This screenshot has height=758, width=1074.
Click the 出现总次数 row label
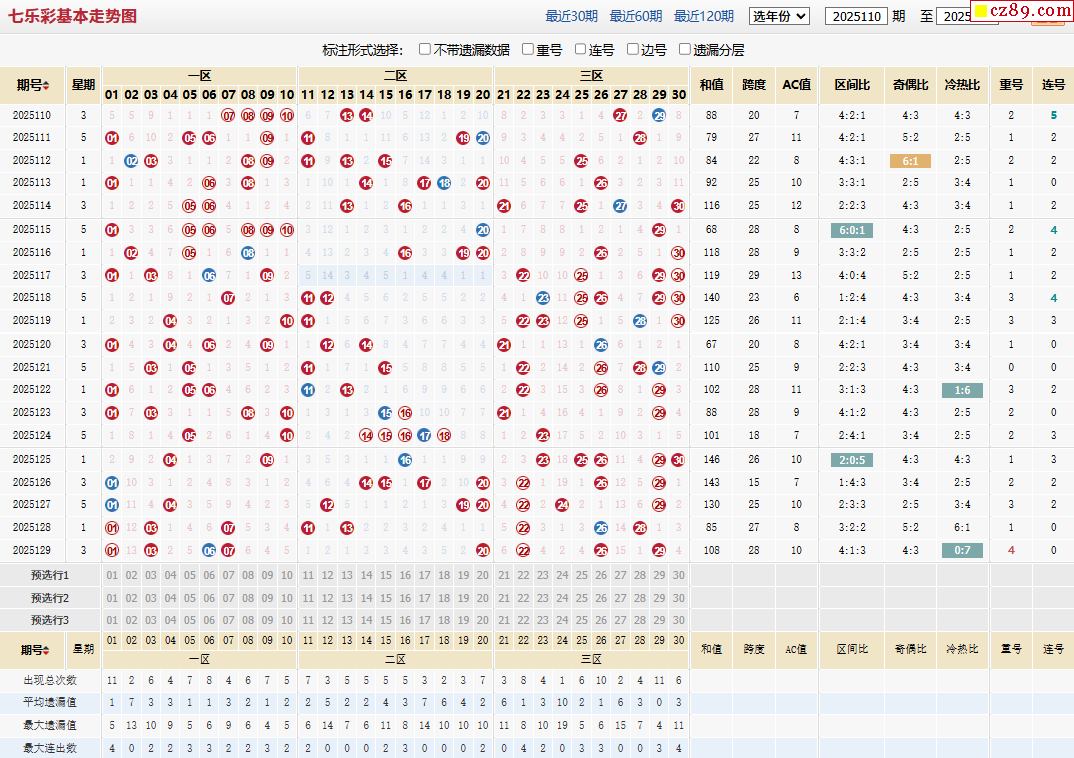(x=50, y=680)
